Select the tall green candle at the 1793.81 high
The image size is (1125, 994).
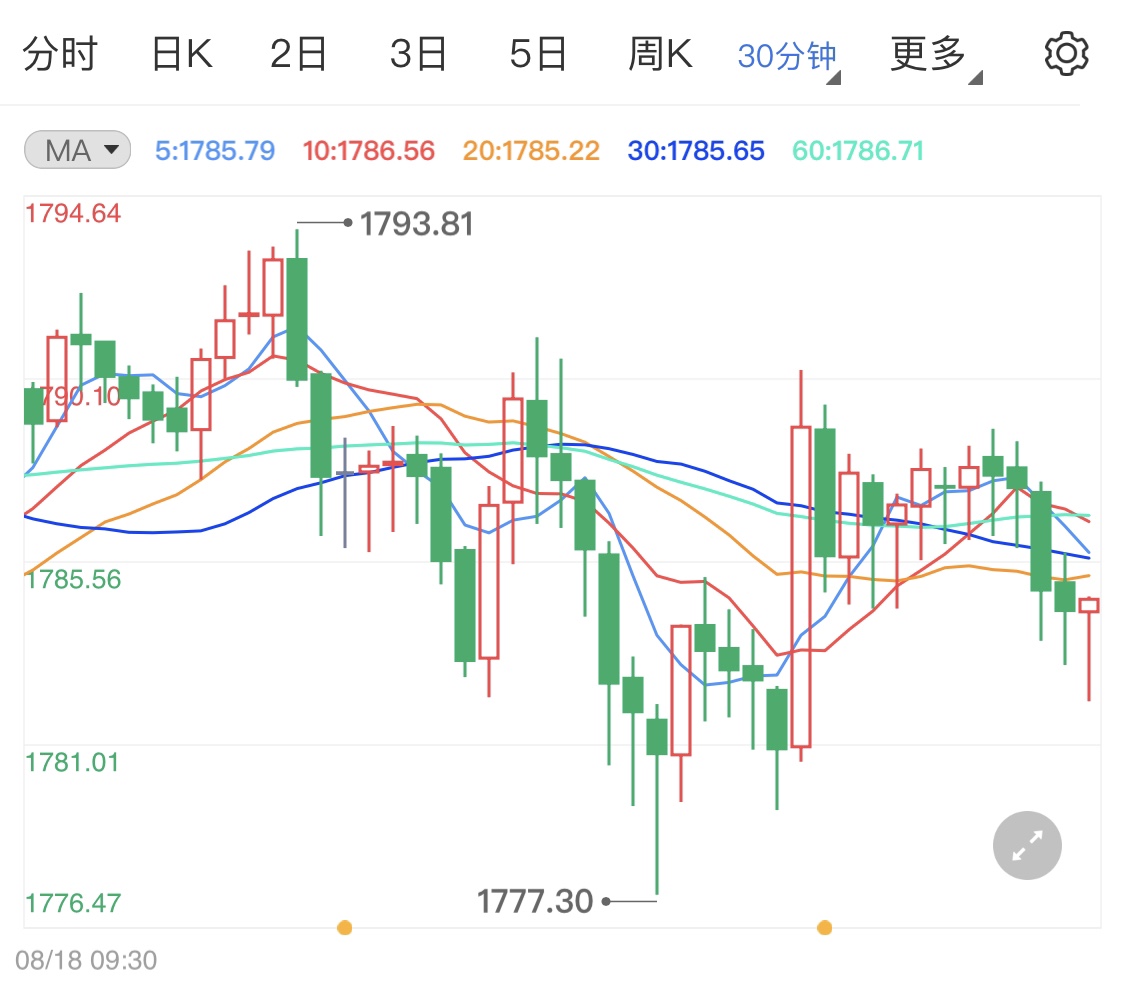pos(297,319)
